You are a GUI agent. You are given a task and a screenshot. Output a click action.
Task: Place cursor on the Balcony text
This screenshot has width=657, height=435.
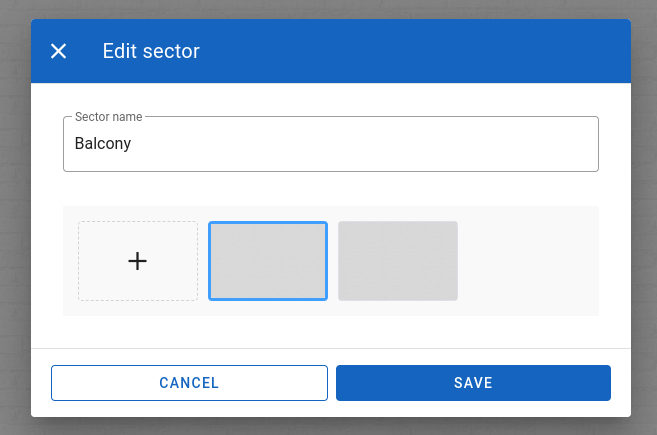(103, 143)
